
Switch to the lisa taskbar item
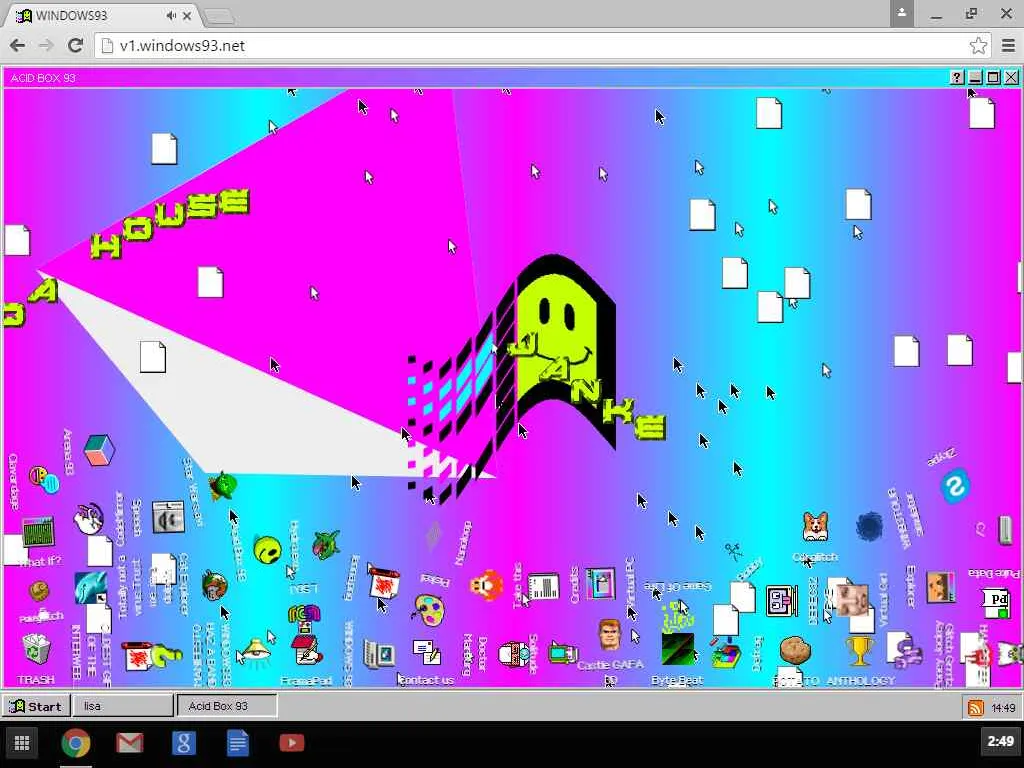click(x=123, y=706)
